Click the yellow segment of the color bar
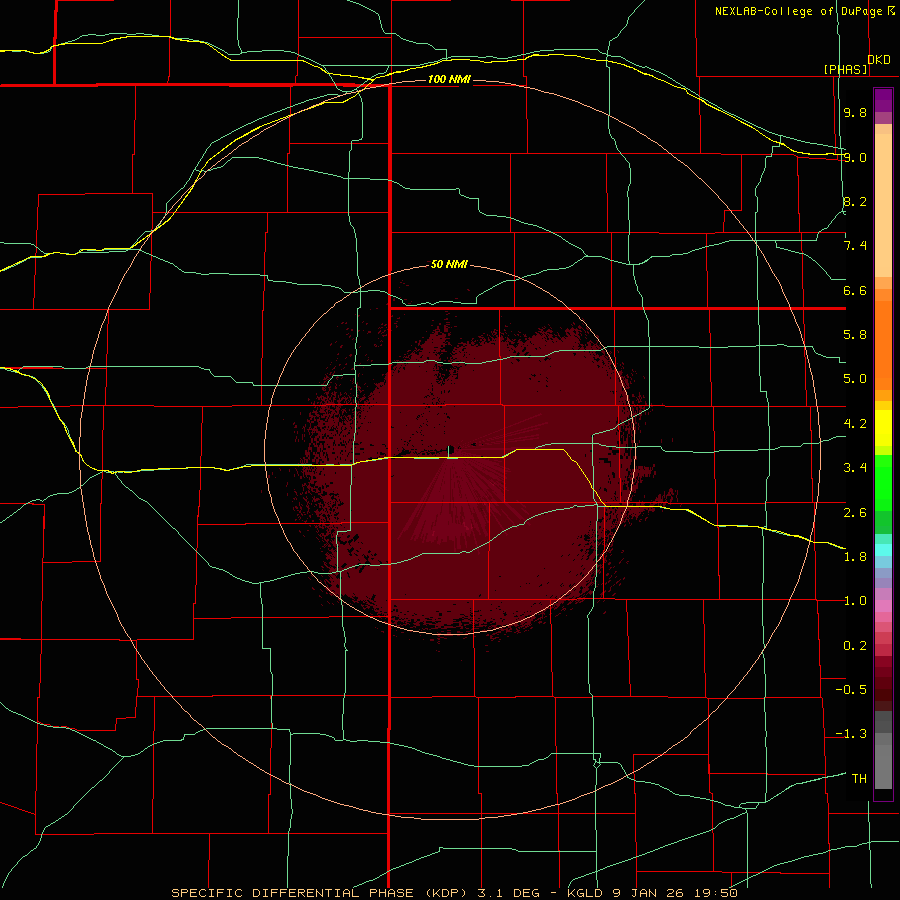Viewport: 900px width, 900px height. tap(883, 428)
